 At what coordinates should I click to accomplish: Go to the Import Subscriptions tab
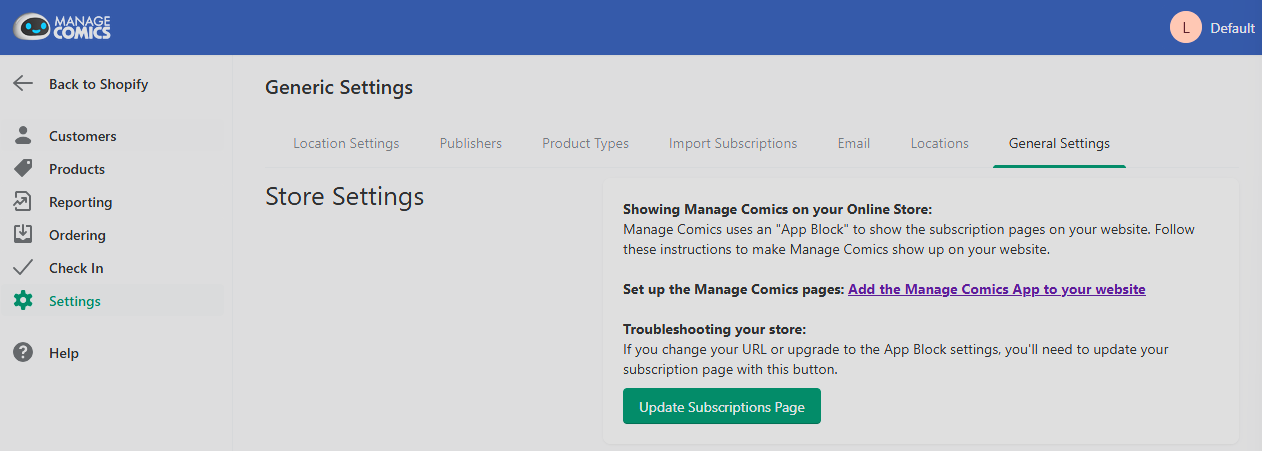pyautogui.click(x=733, y=143)
